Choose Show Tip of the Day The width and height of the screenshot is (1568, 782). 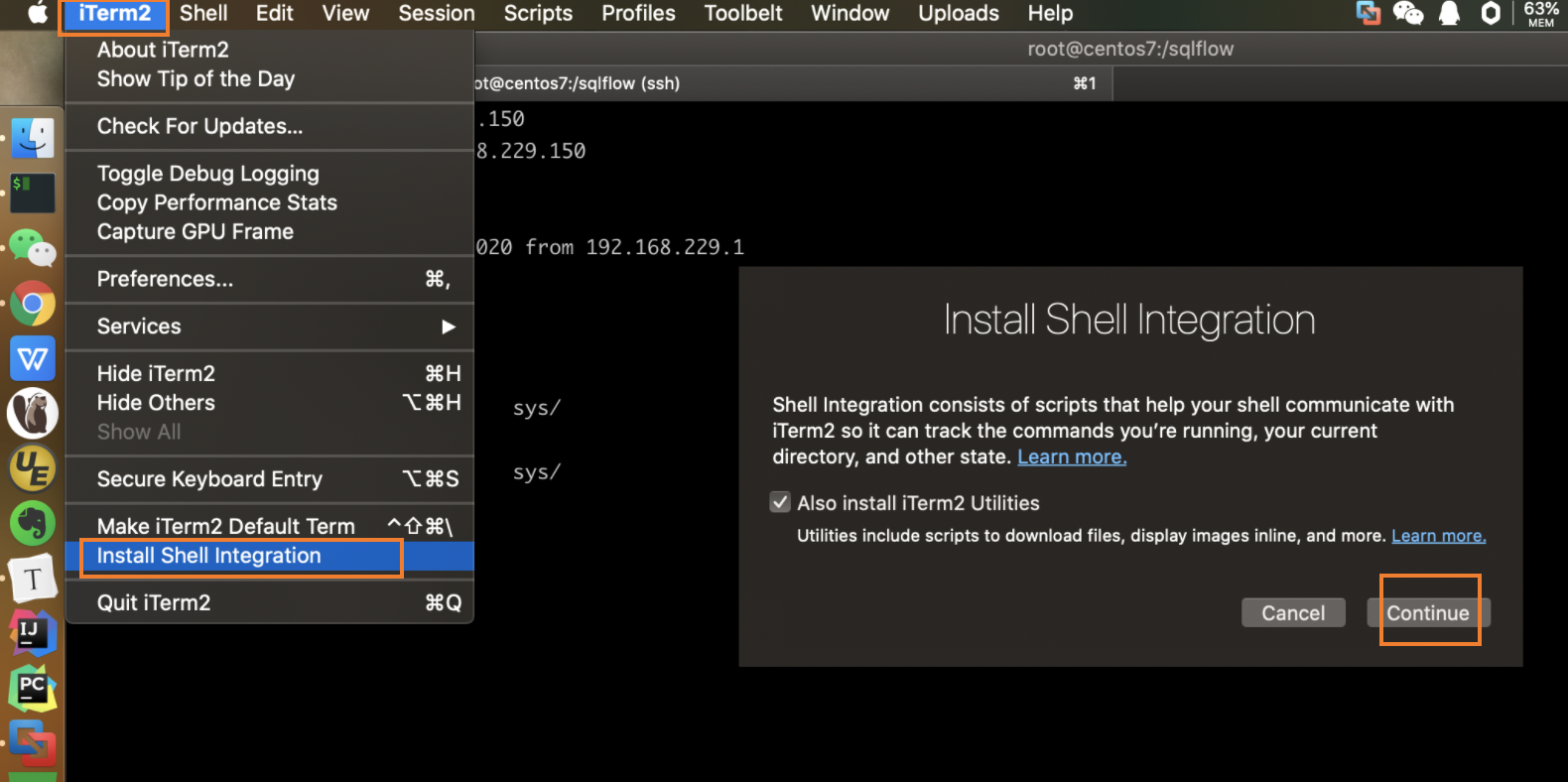[269, 78]
